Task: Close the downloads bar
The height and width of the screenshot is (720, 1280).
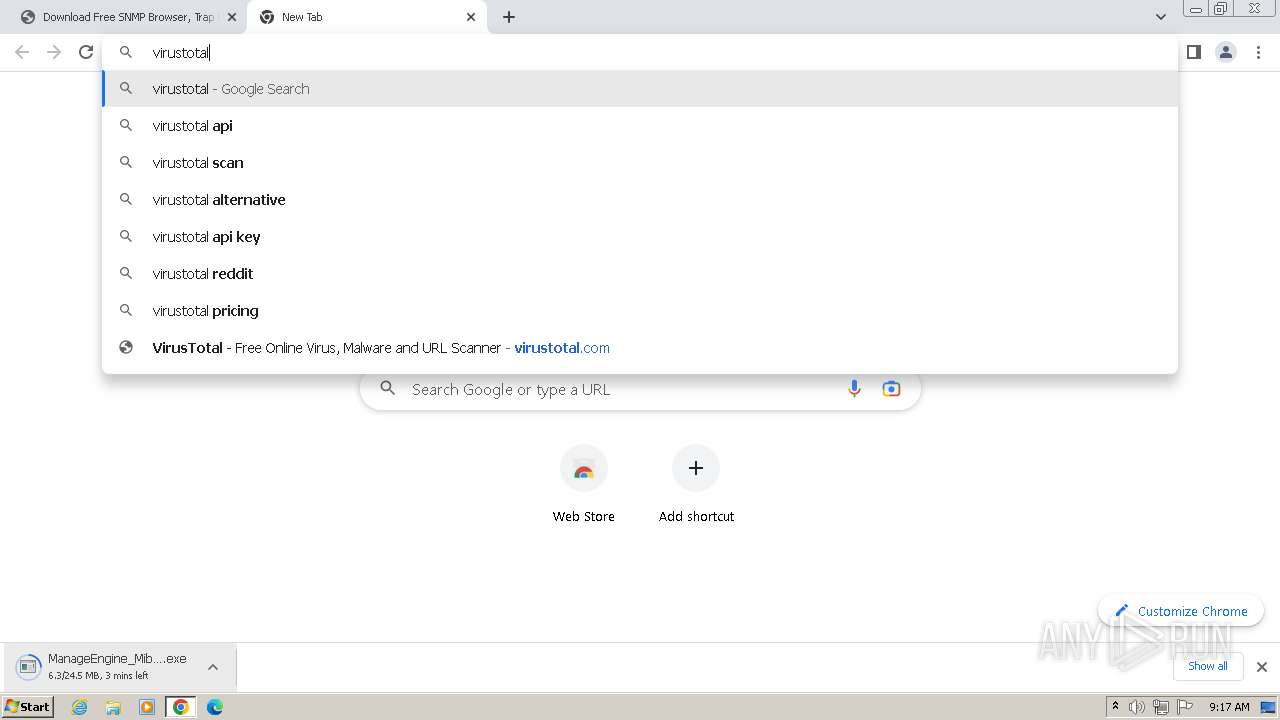Action: pyautogui.click(x=1262, y=667)
